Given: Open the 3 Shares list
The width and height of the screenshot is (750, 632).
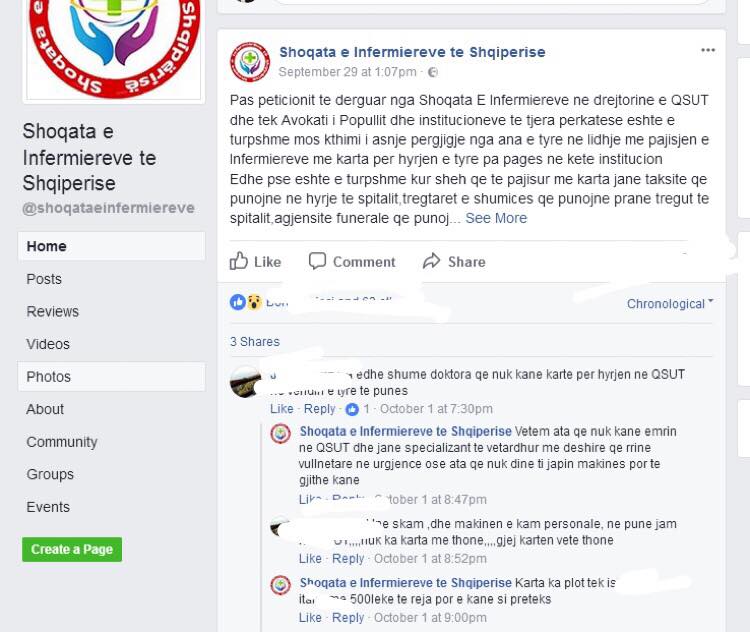Looking at the screenshot, I should 254,342.
